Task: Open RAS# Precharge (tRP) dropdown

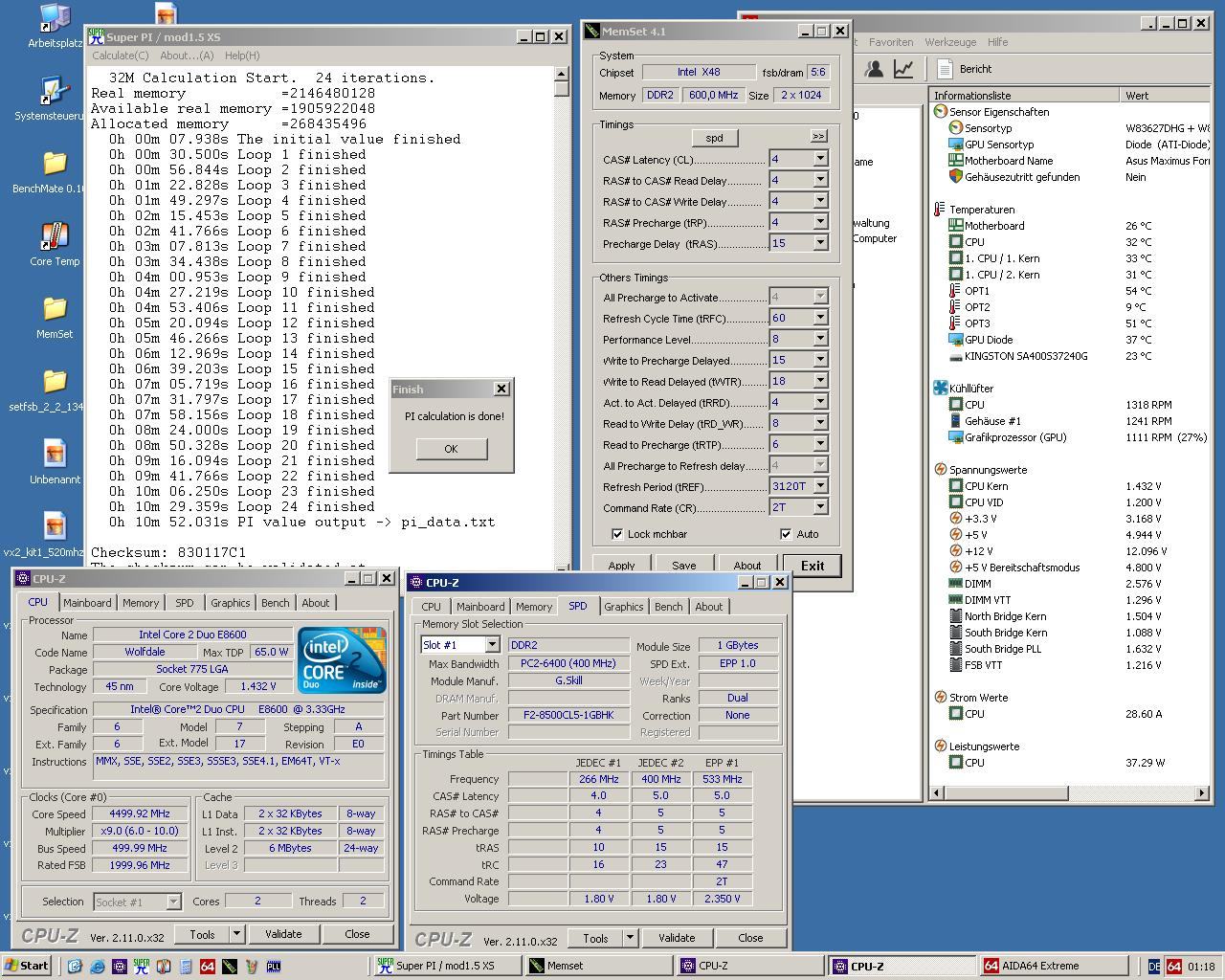Action: click(x=820, y=222)
